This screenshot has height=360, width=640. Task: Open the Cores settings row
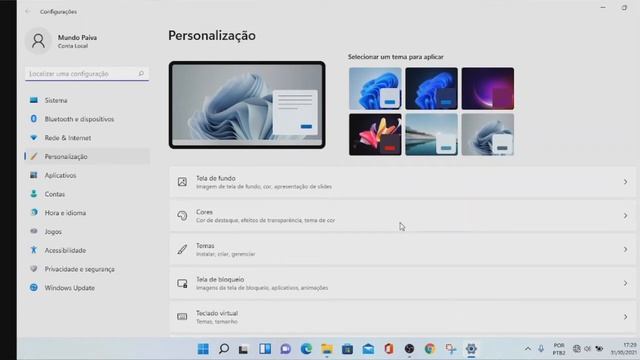coord(403,216)
